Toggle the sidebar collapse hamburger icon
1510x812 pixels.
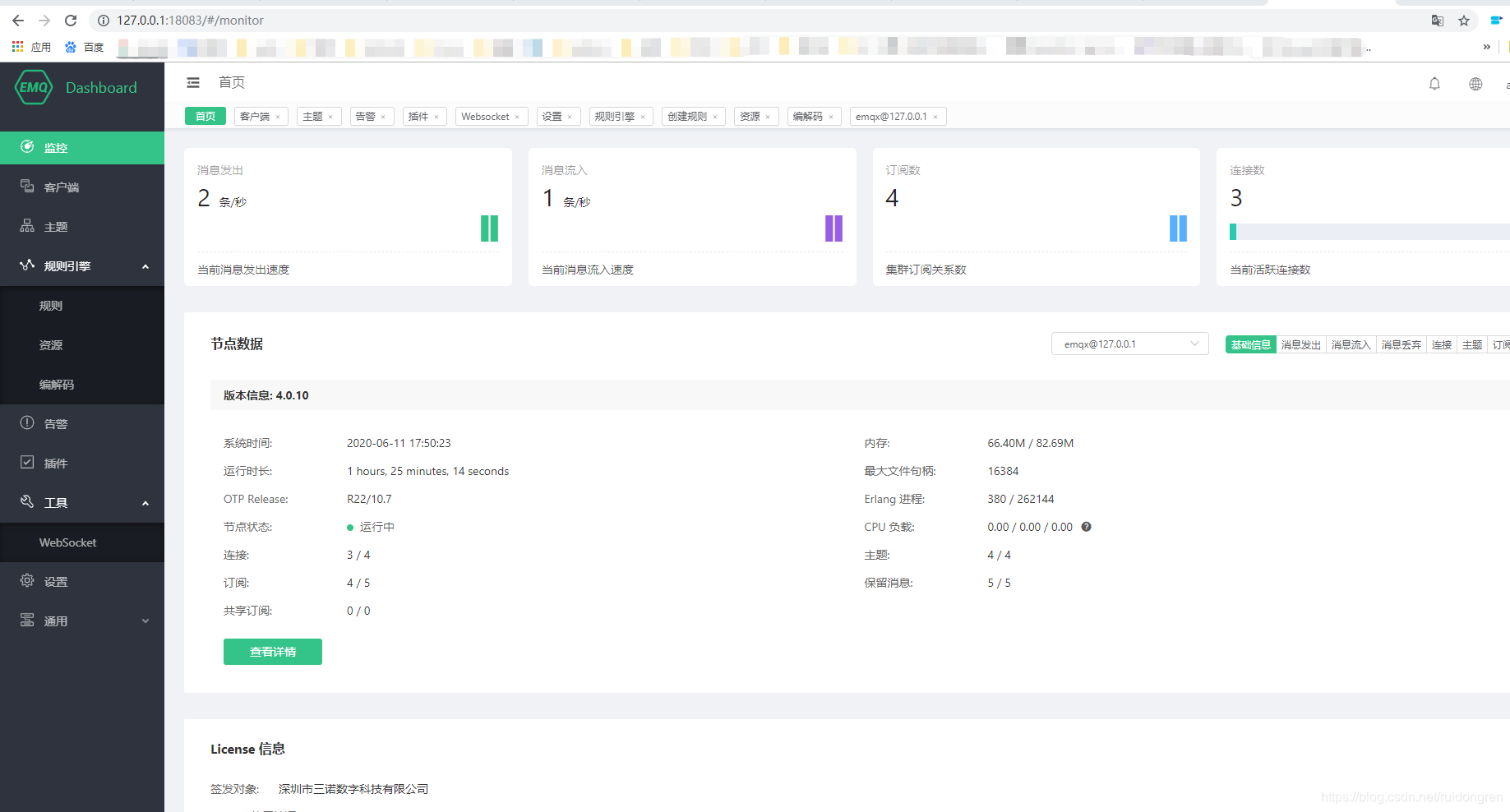pyautogui.click(x=193, y=82)
